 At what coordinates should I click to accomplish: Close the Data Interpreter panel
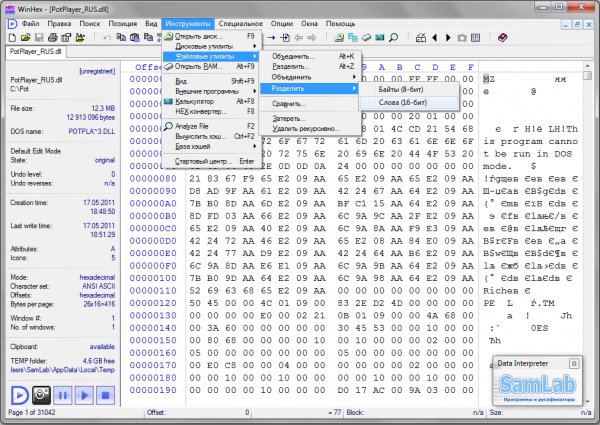[574, 363]
